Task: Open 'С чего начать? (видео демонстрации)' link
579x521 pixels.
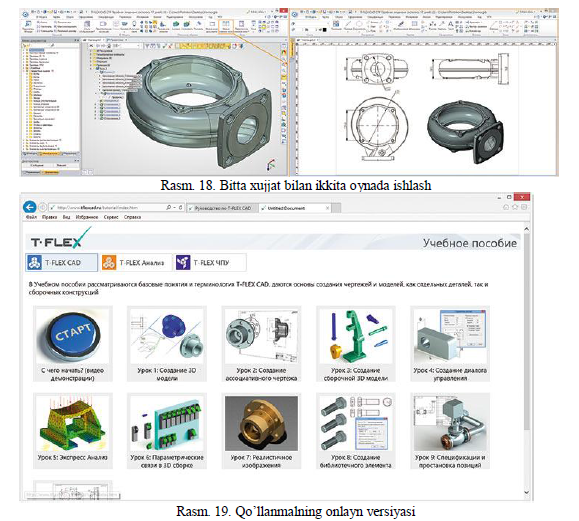Action: coord(73,374)
